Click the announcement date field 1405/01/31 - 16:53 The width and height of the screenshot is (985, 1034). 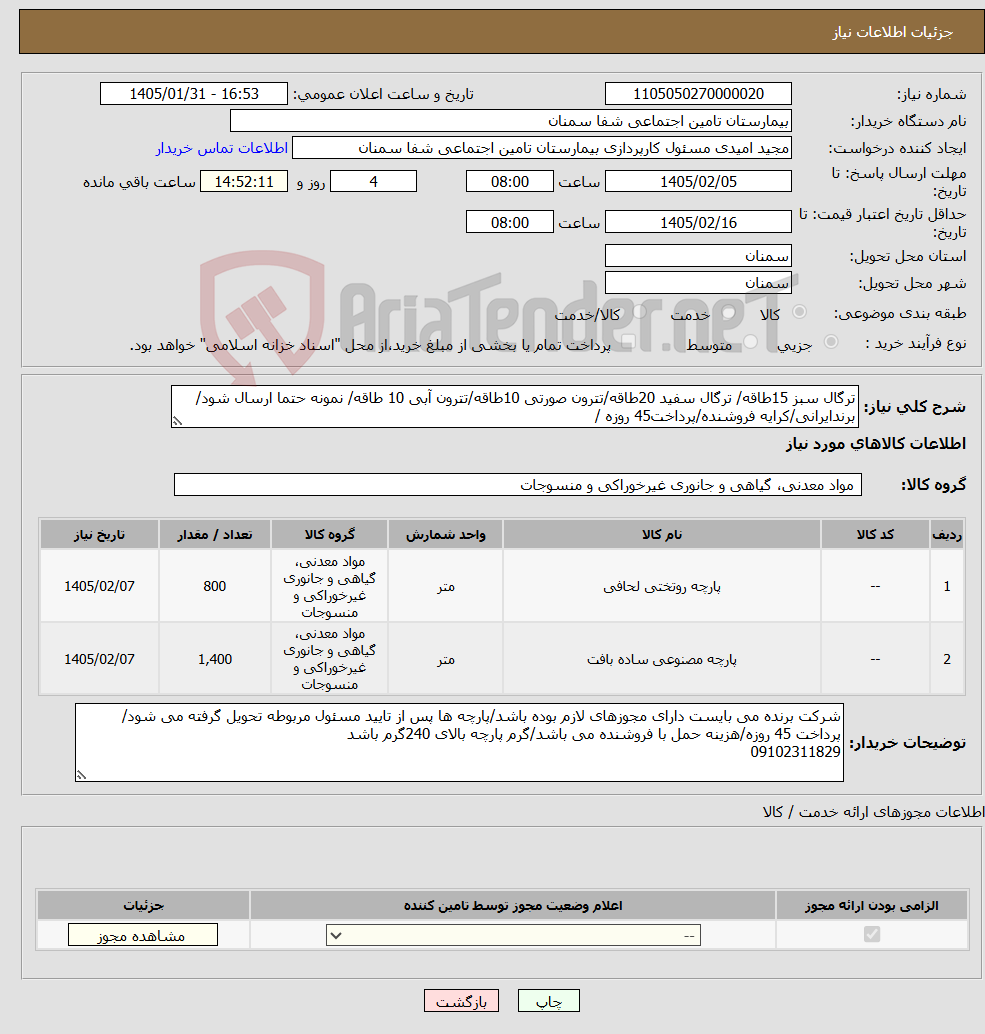194,94
